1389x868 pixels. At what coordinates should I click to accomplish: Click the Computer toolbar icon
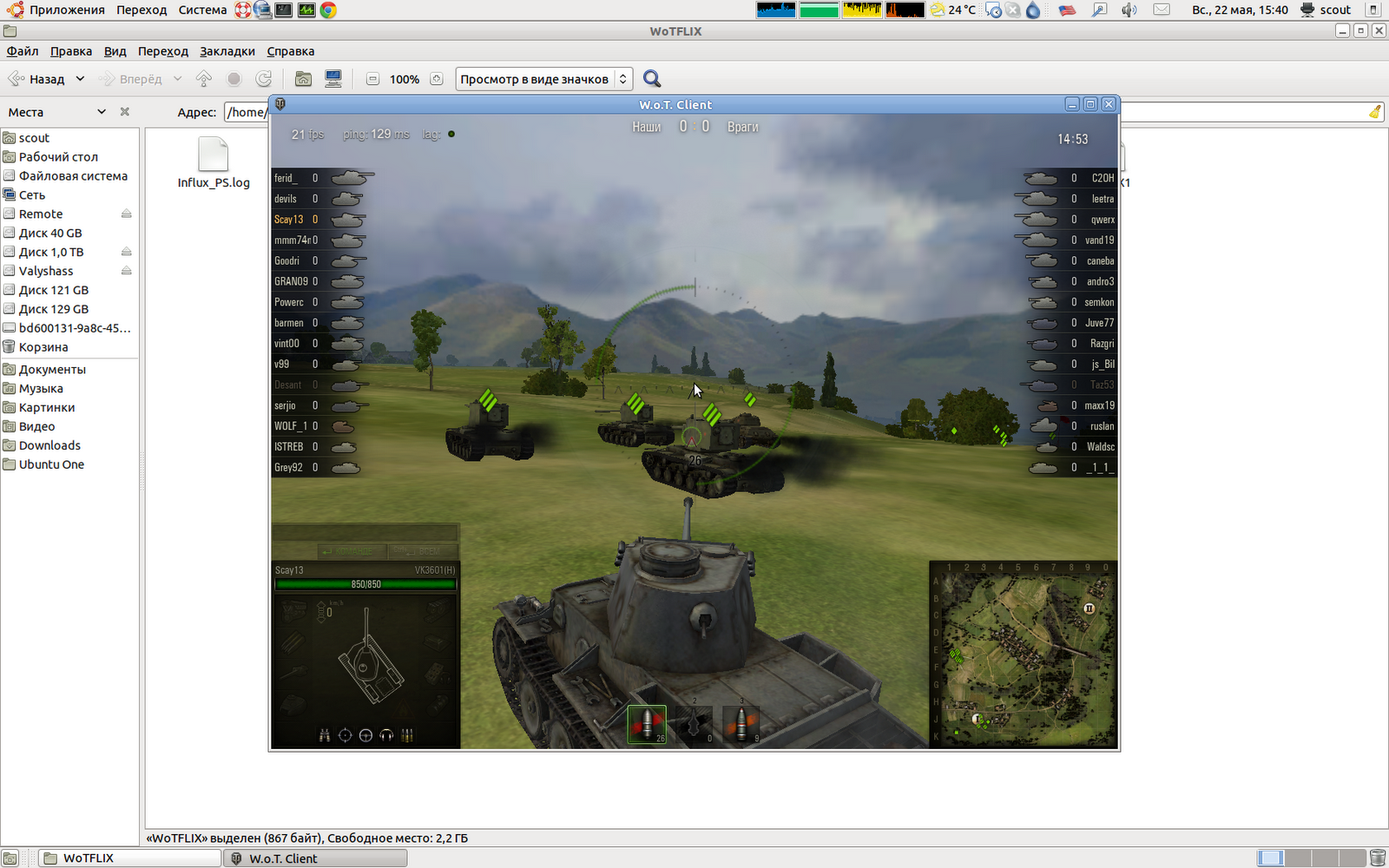pyautogui.click(x=333, y=79)
